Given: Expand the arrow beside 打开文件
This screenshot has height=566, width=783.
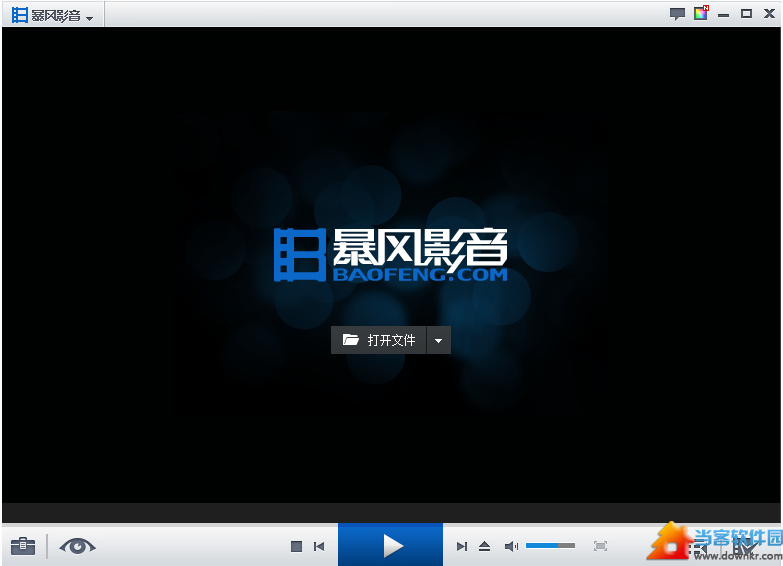Looking at the screenshot, I should 438,341.
